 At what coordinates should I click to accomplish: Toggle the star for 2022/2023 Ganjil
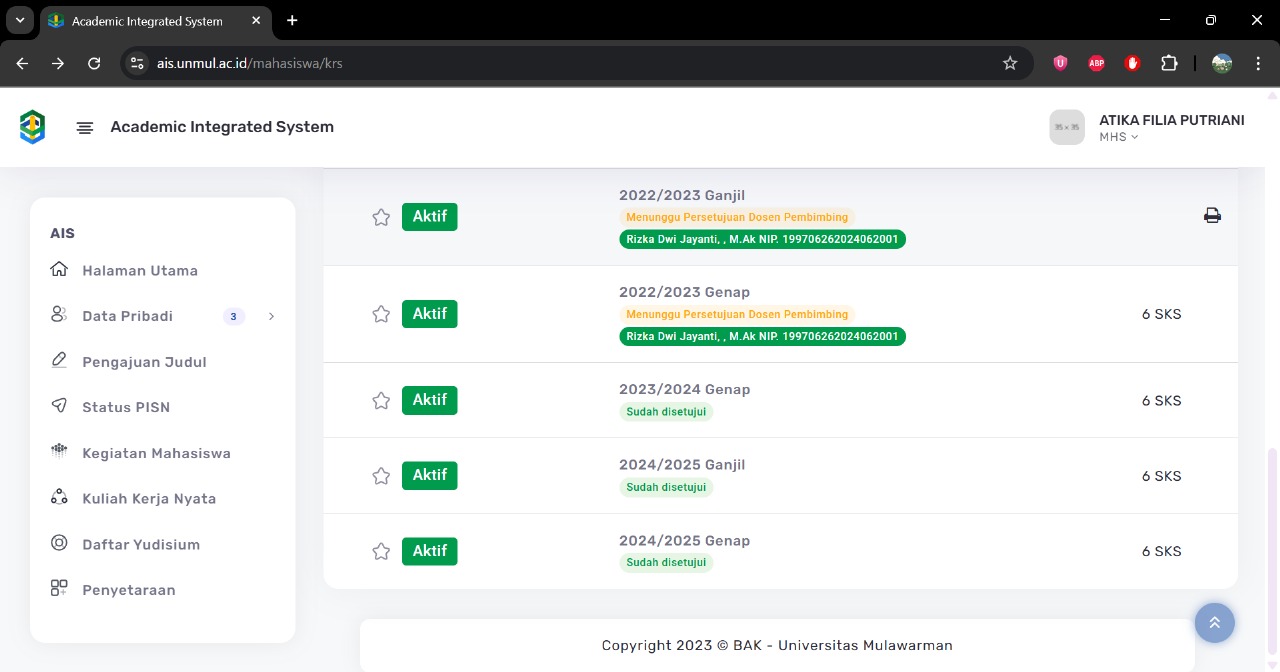pyautogui.click(x=381, y=217)
